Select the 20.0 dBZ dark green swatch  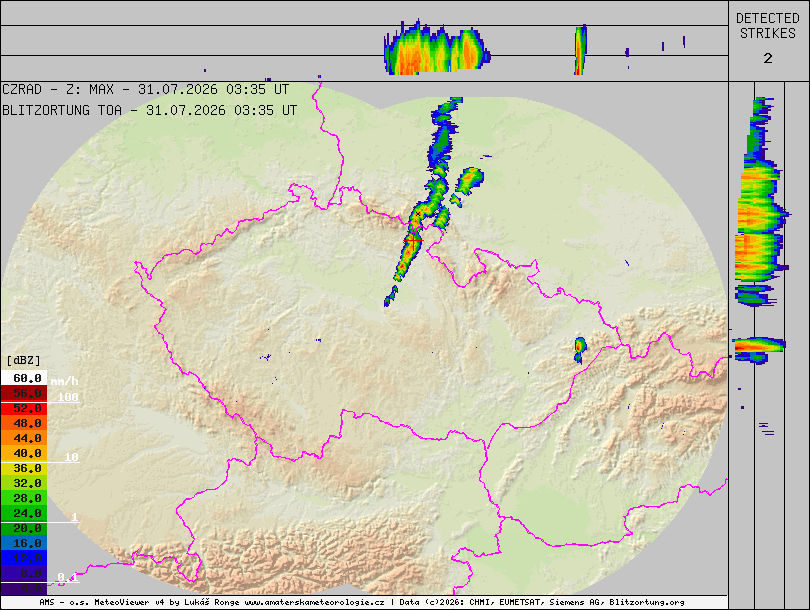click(24, 528)
